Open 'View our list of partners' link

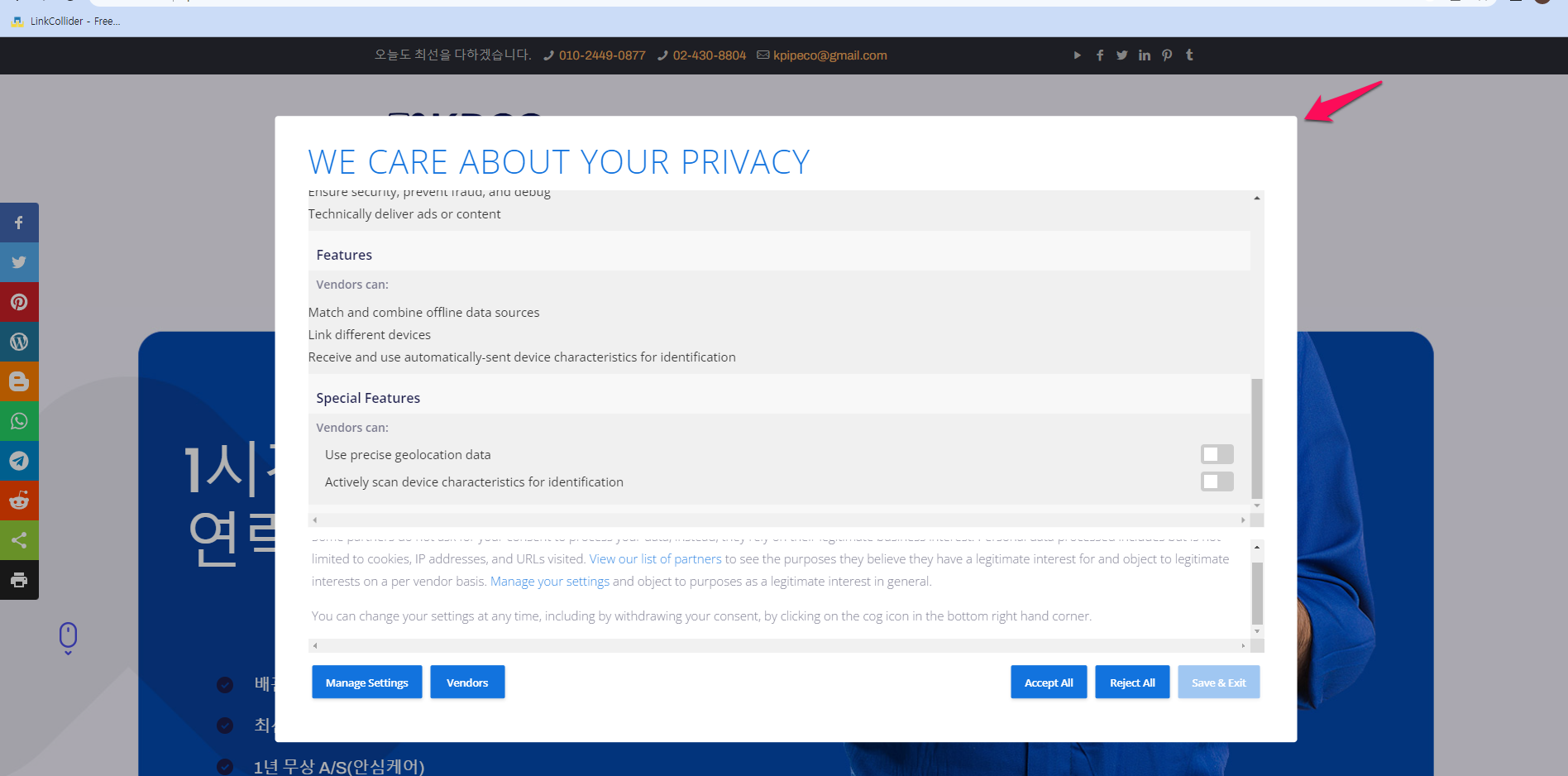pyautogui.click(x=655, y=558)
